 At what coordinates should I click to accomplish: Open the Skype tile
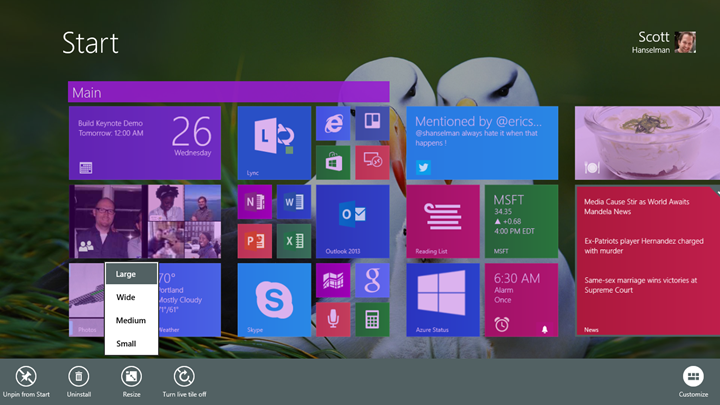coord(274,300)
